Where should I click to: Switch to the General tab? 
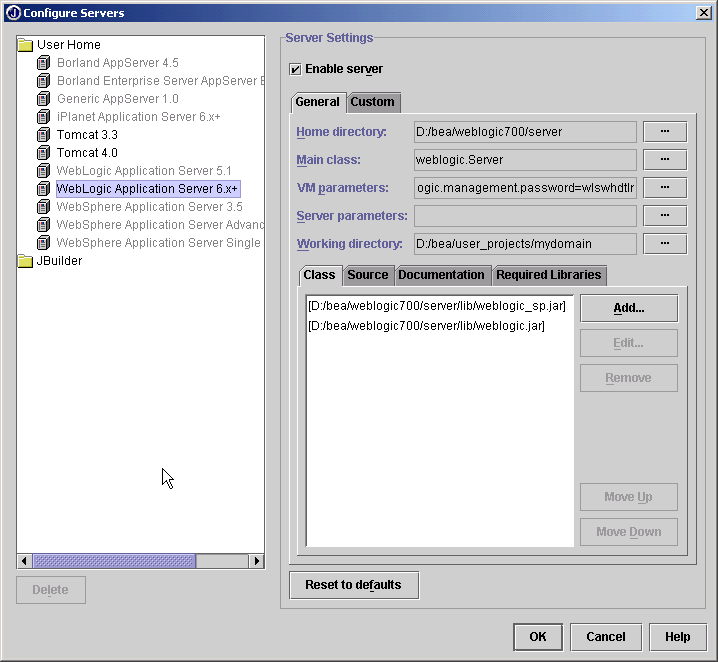(x=317, y=102)
